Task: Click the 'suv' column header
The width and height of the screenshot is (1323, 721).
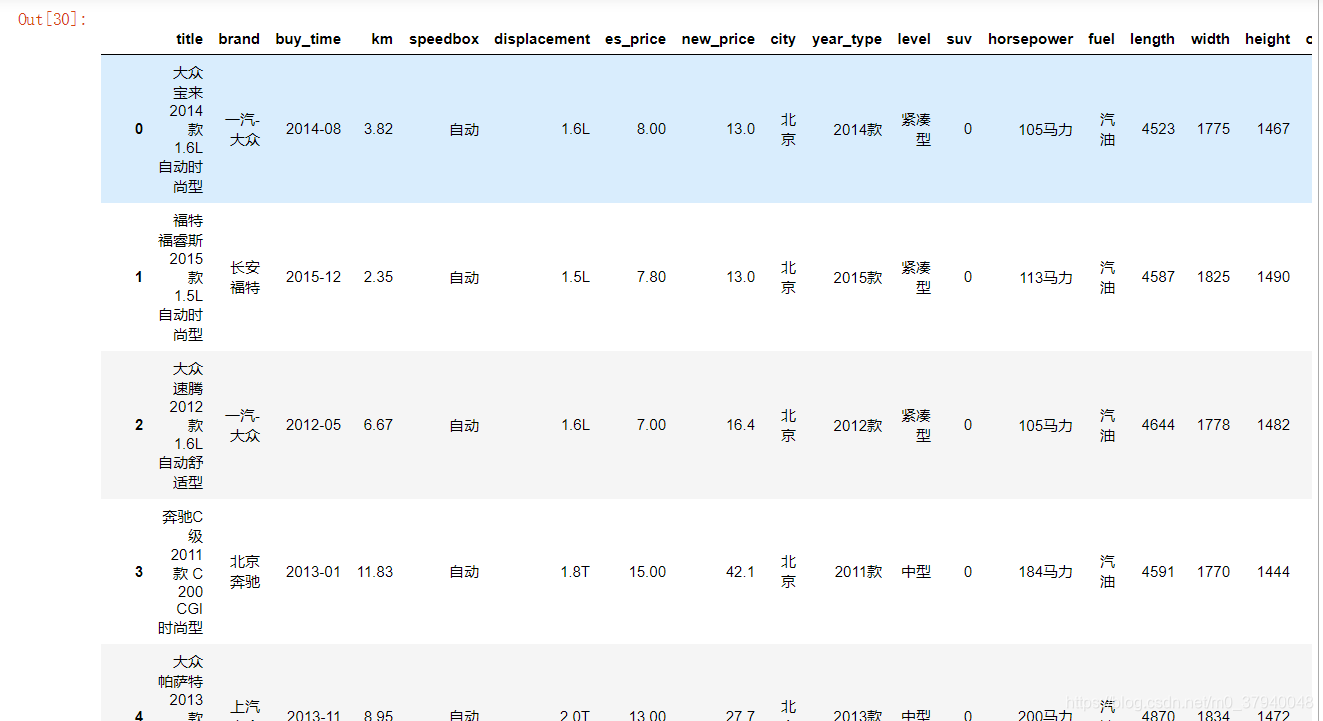Action: click(x=959, y=39)
